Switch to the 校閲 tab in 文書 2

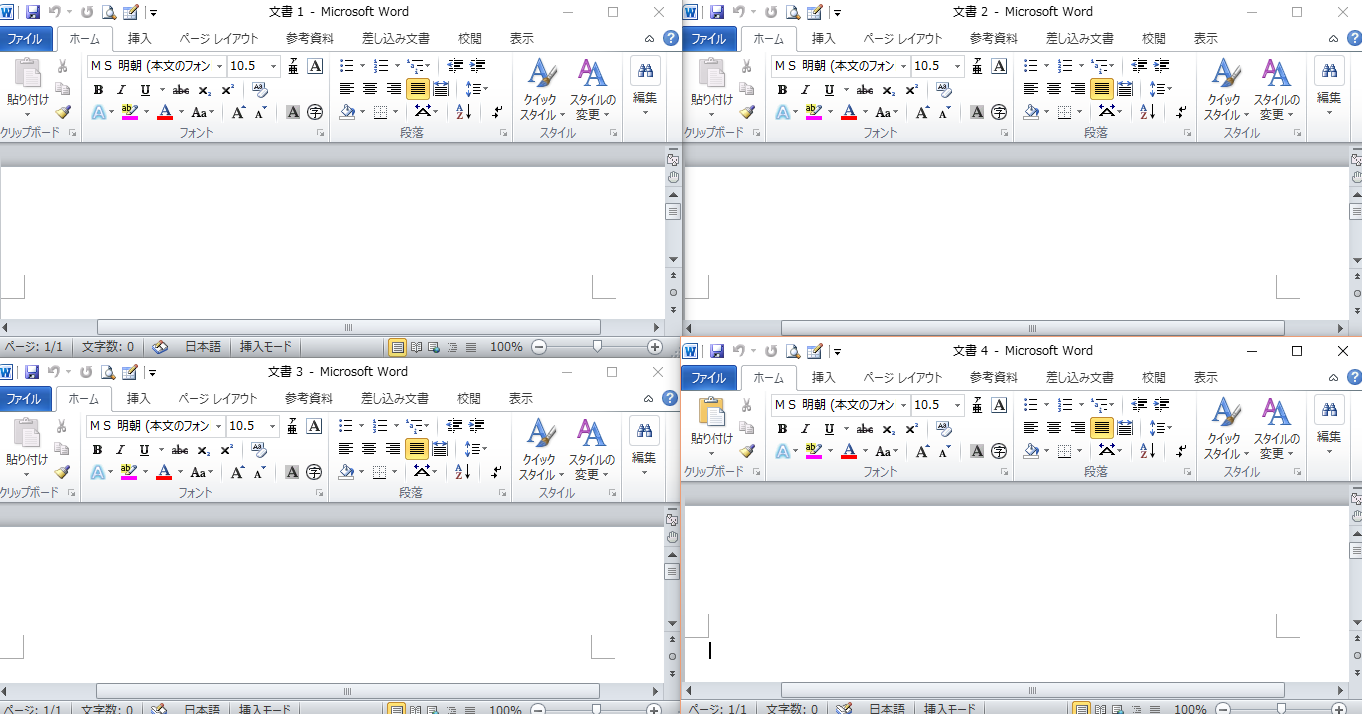(1154, 39)
